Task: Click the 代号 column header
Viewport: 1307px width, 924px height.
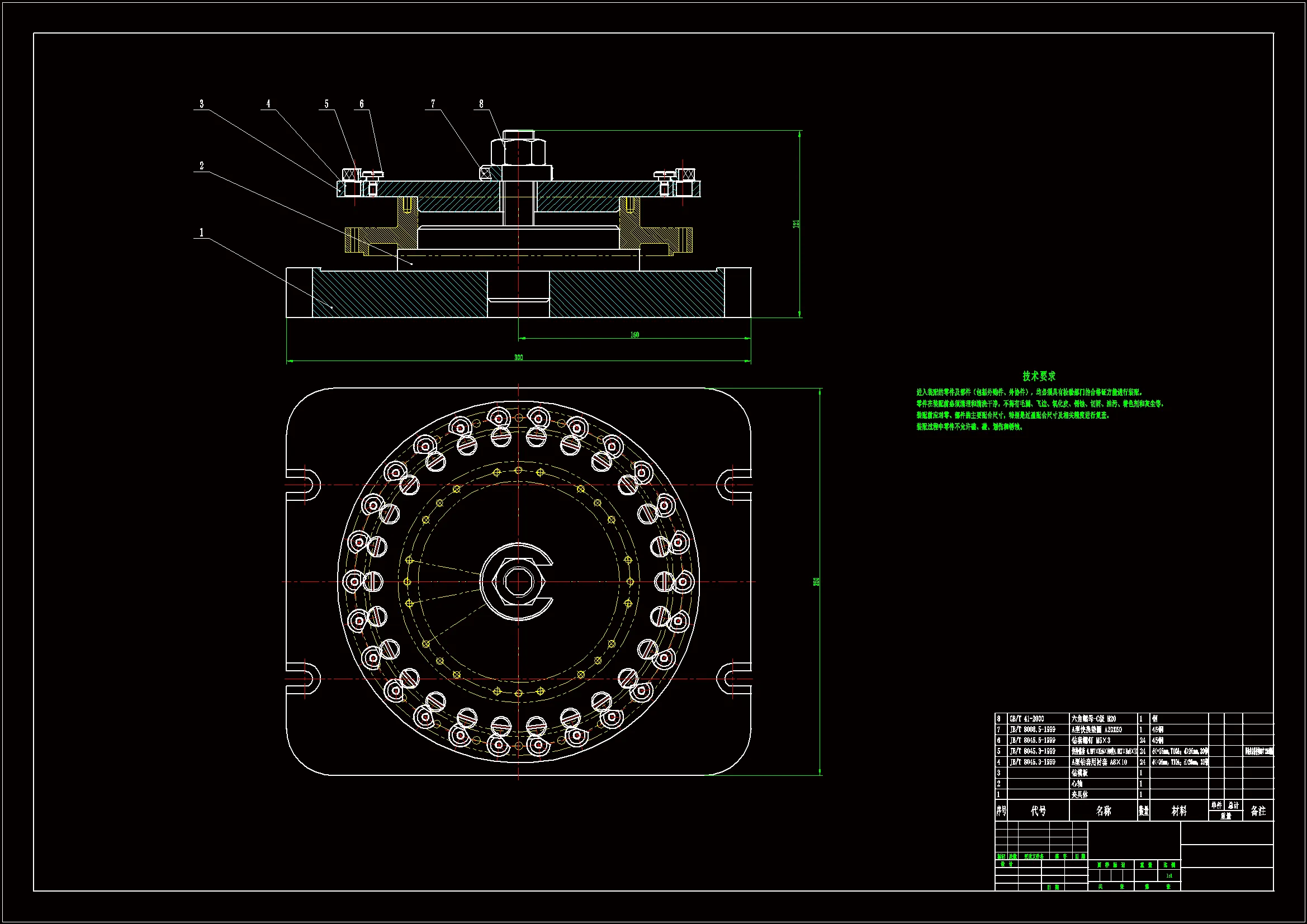Action: 1038,811
